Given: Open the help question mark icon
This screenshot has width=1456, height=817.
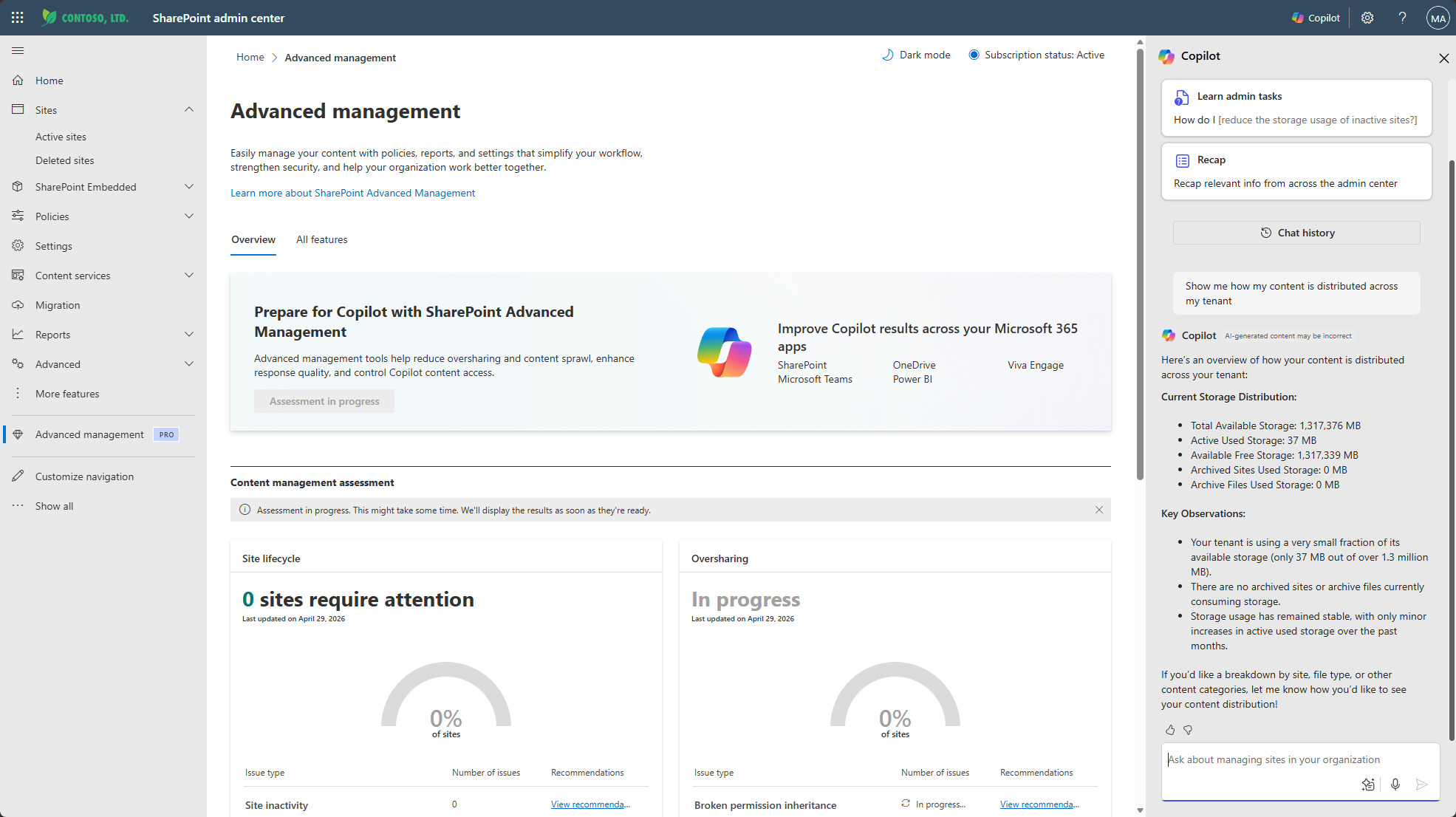Looking at the screenshot, I should (x=1402, y=18).
